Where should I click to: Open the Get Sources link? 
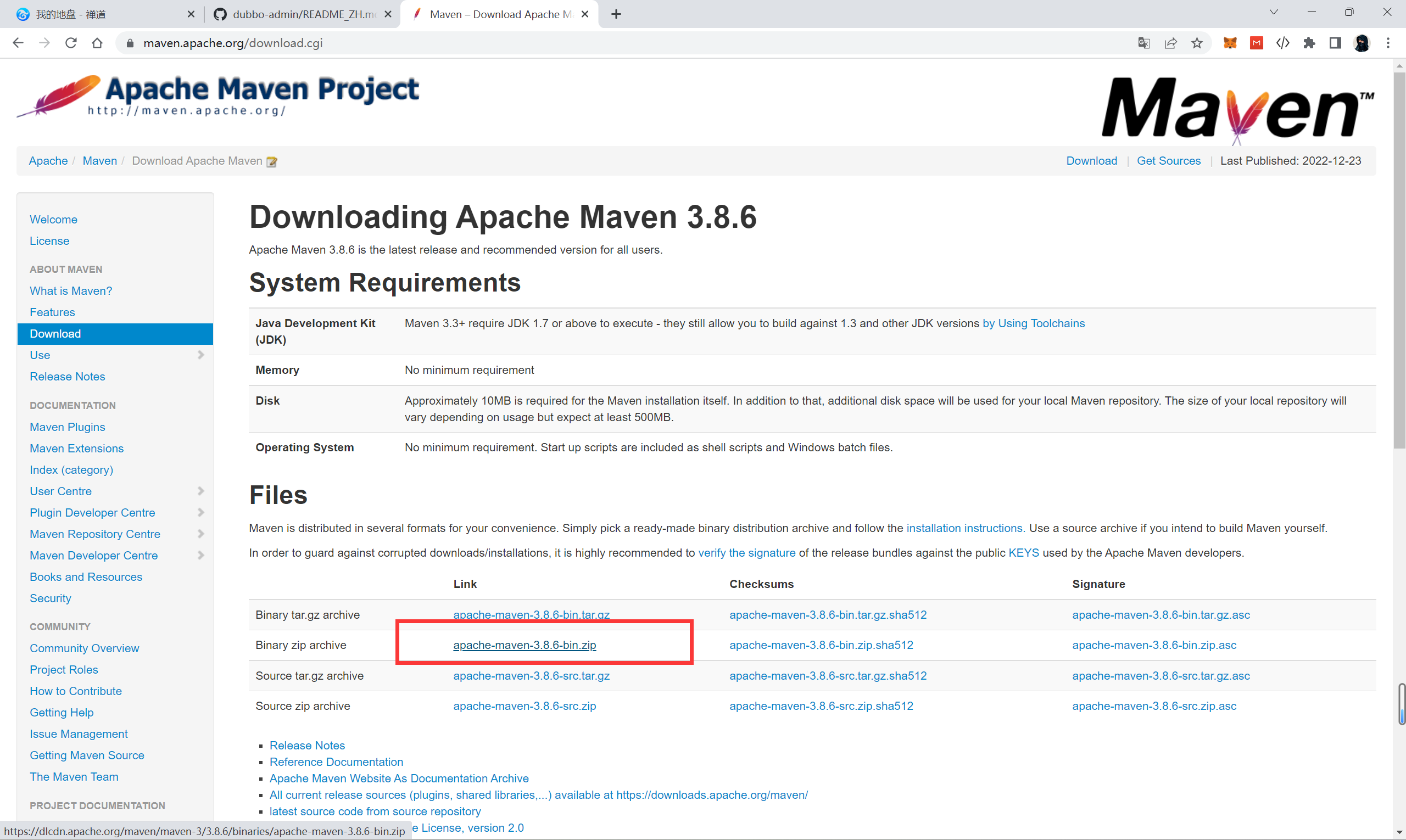coord(1168,161)
